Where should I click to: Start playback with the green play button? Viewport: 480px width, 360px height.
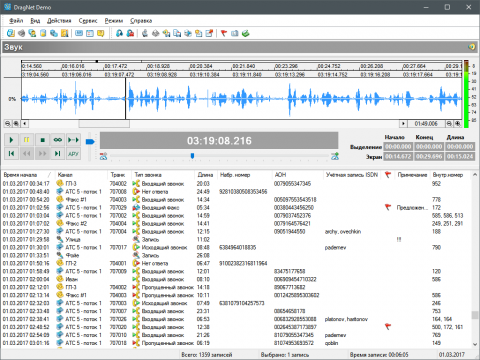11,140
